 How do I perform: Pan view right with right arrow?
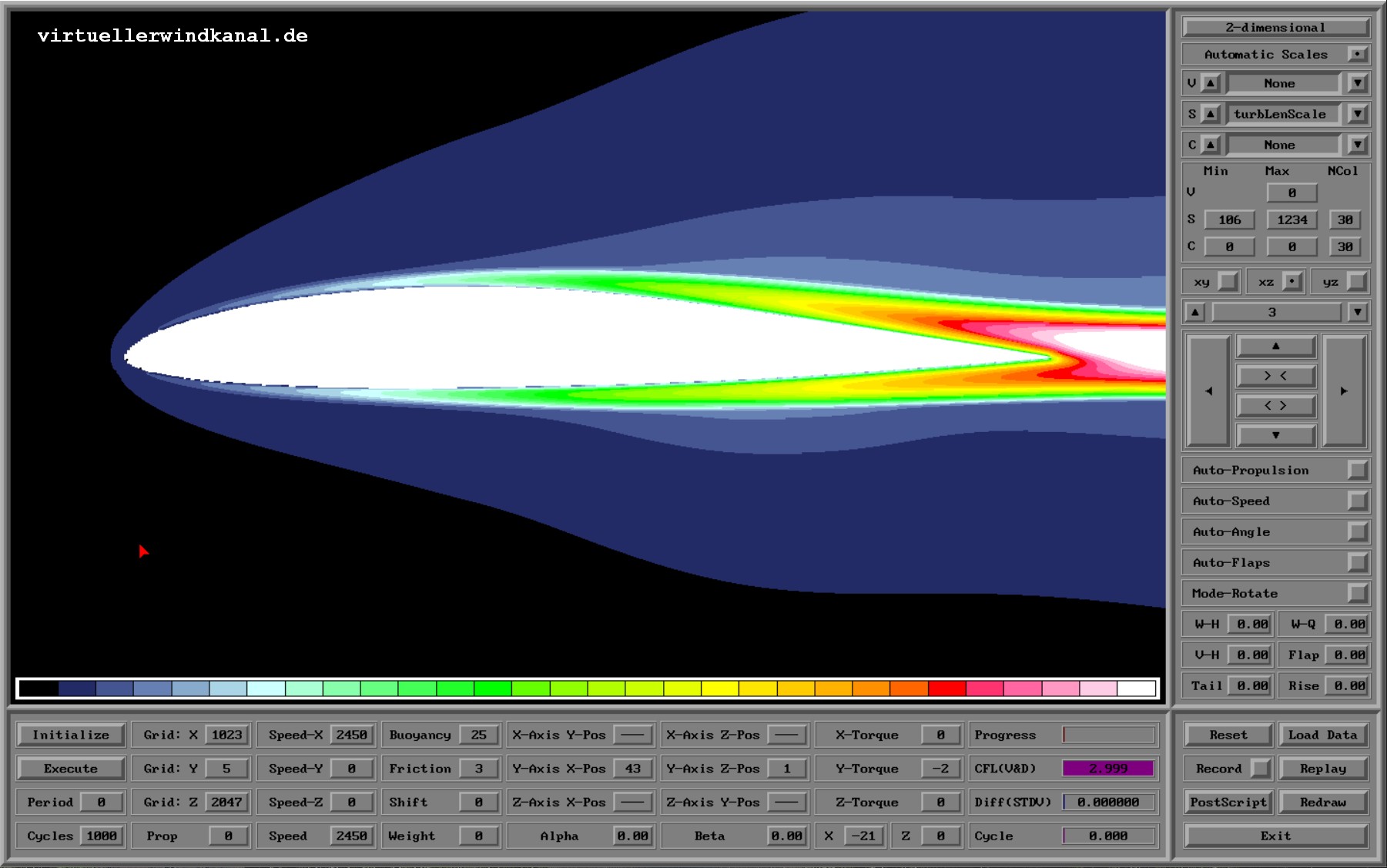(1344, 391)
